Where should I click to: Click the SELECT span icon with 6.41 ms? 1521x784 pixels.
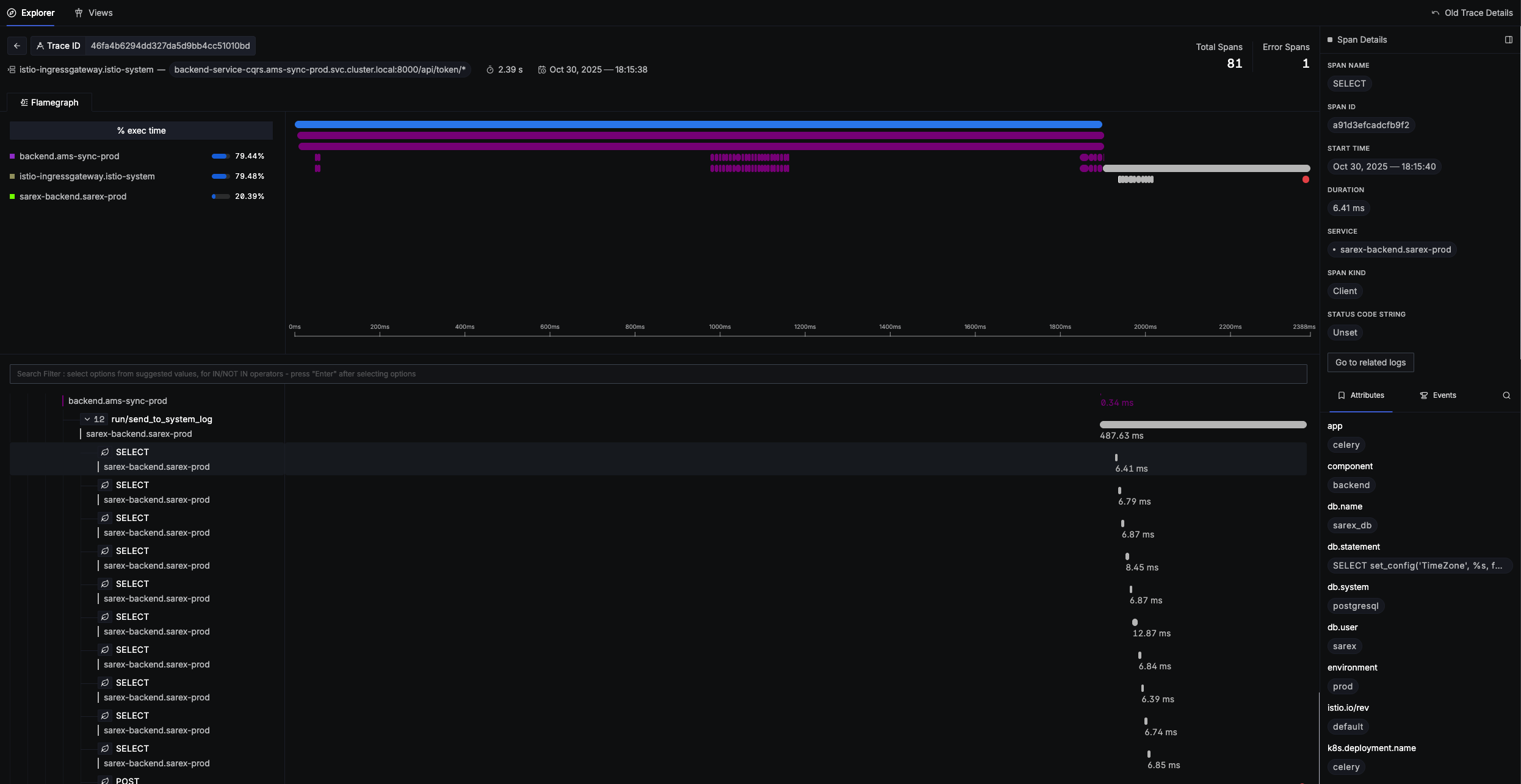click(x=105, y=452)
